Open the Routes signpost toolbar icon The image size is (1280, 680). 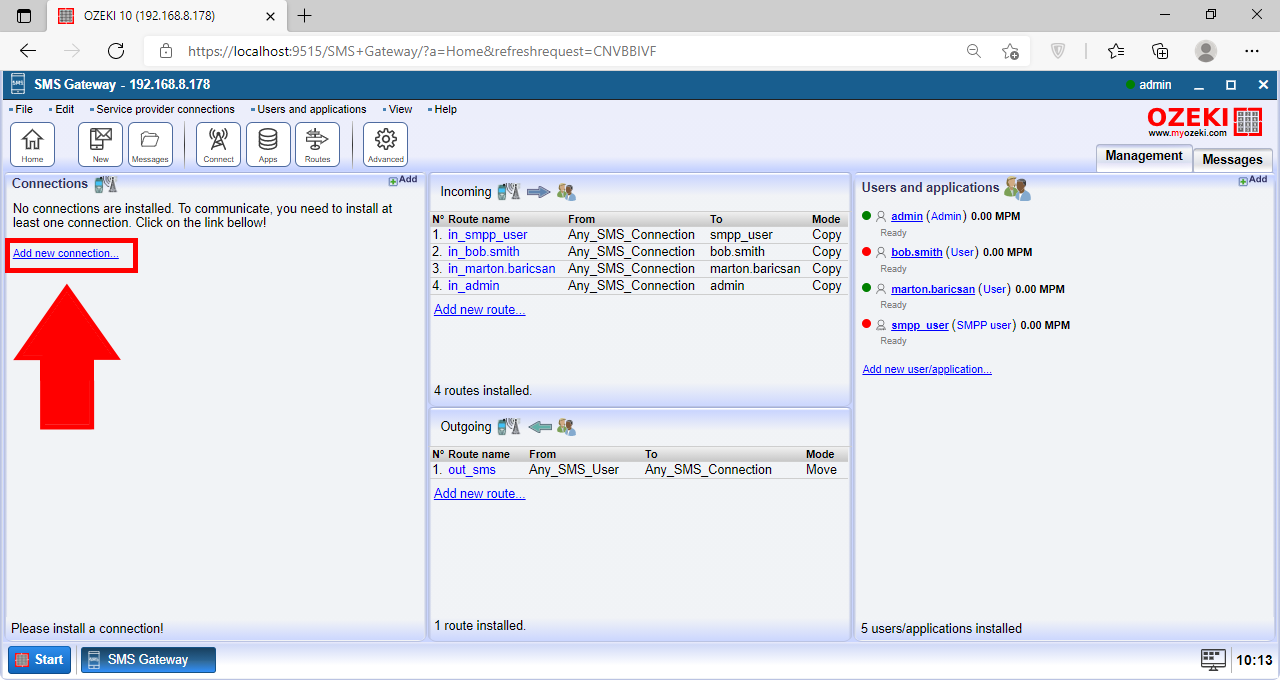(317, 144)
